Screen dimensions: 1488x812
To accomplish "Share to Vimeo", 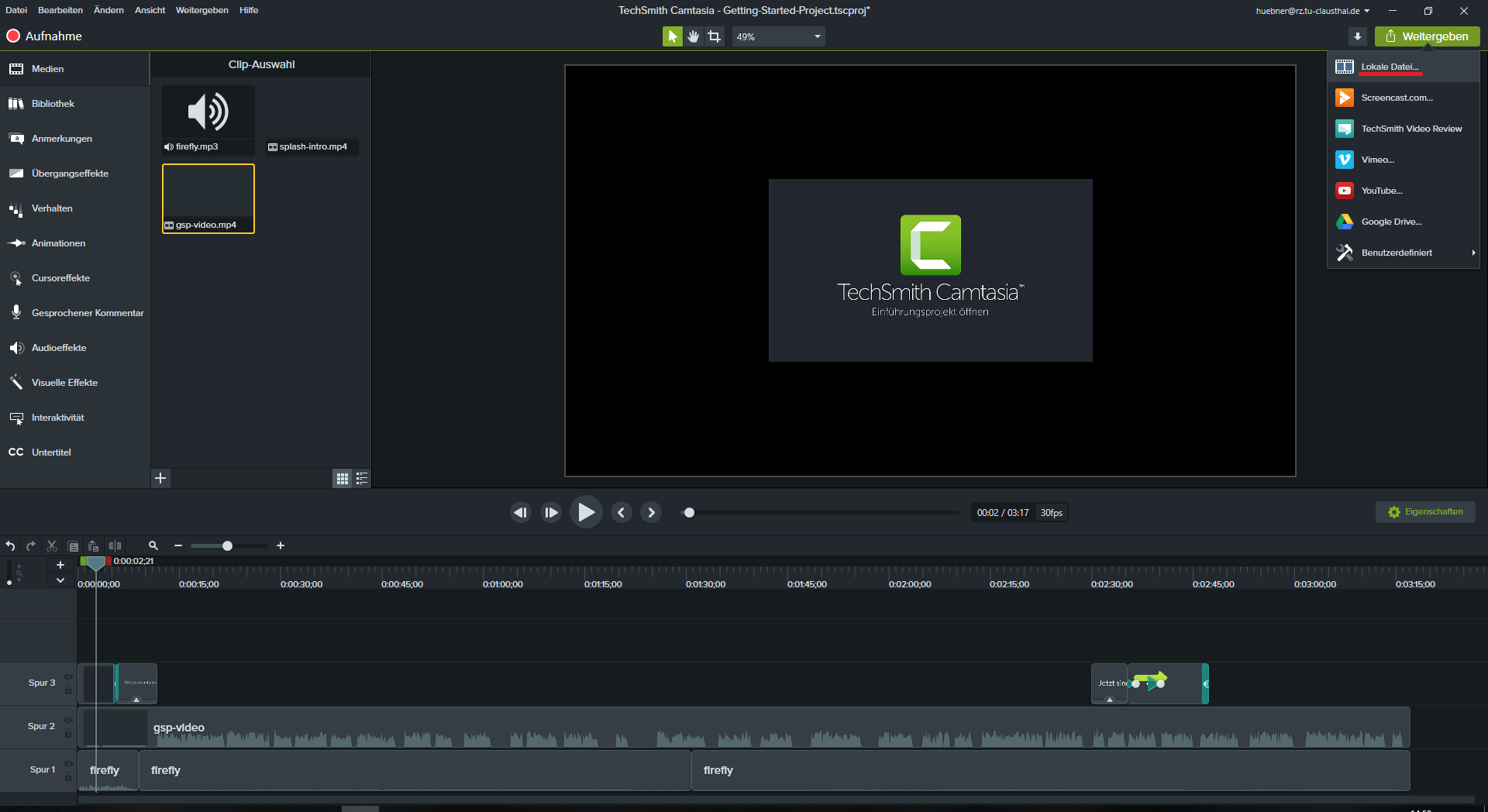I will (1404, 160).
